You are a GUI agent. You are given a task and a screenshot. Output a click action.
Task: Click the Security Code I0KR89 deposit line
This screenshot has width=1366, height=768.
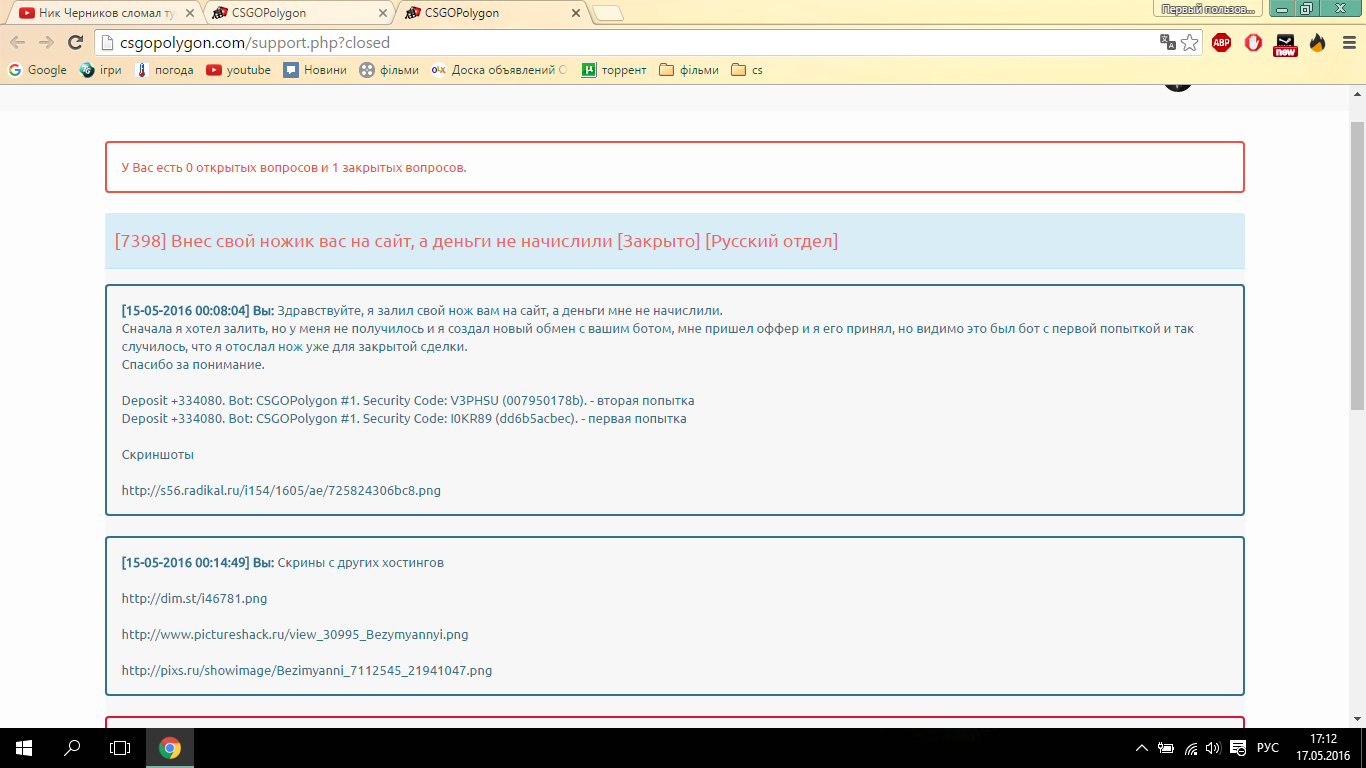click(404, 419)
